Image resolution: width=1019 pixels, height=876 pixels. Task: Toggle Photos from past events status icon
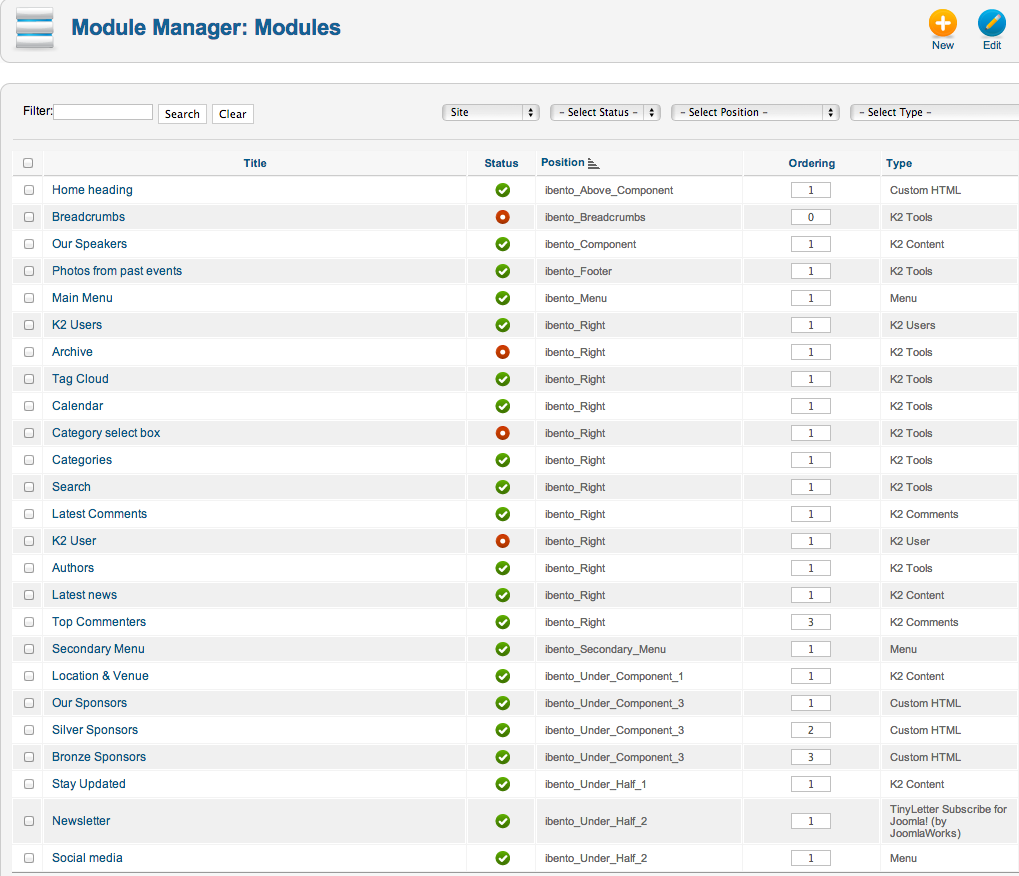pyautogui.click(x=502, y=271)
